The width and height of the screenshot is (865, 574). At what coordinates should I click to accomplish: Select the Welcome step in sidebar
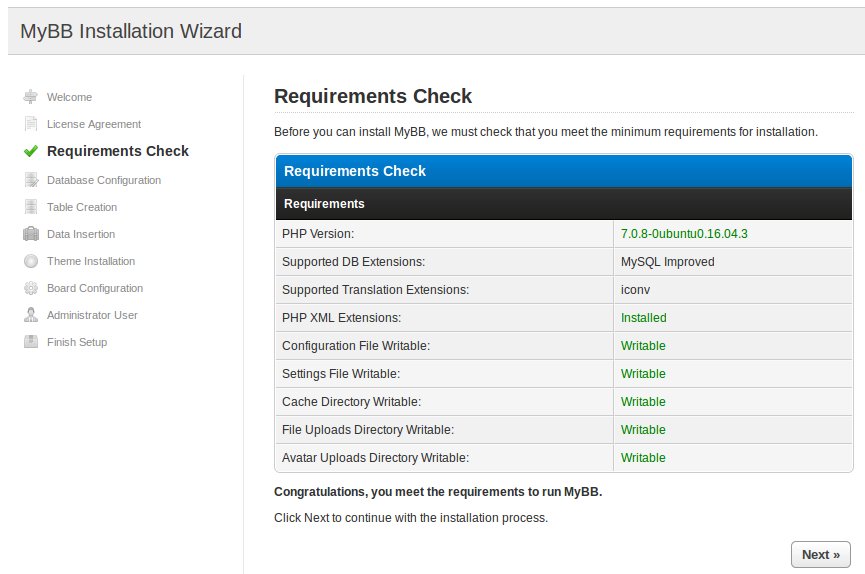(70, 97)
